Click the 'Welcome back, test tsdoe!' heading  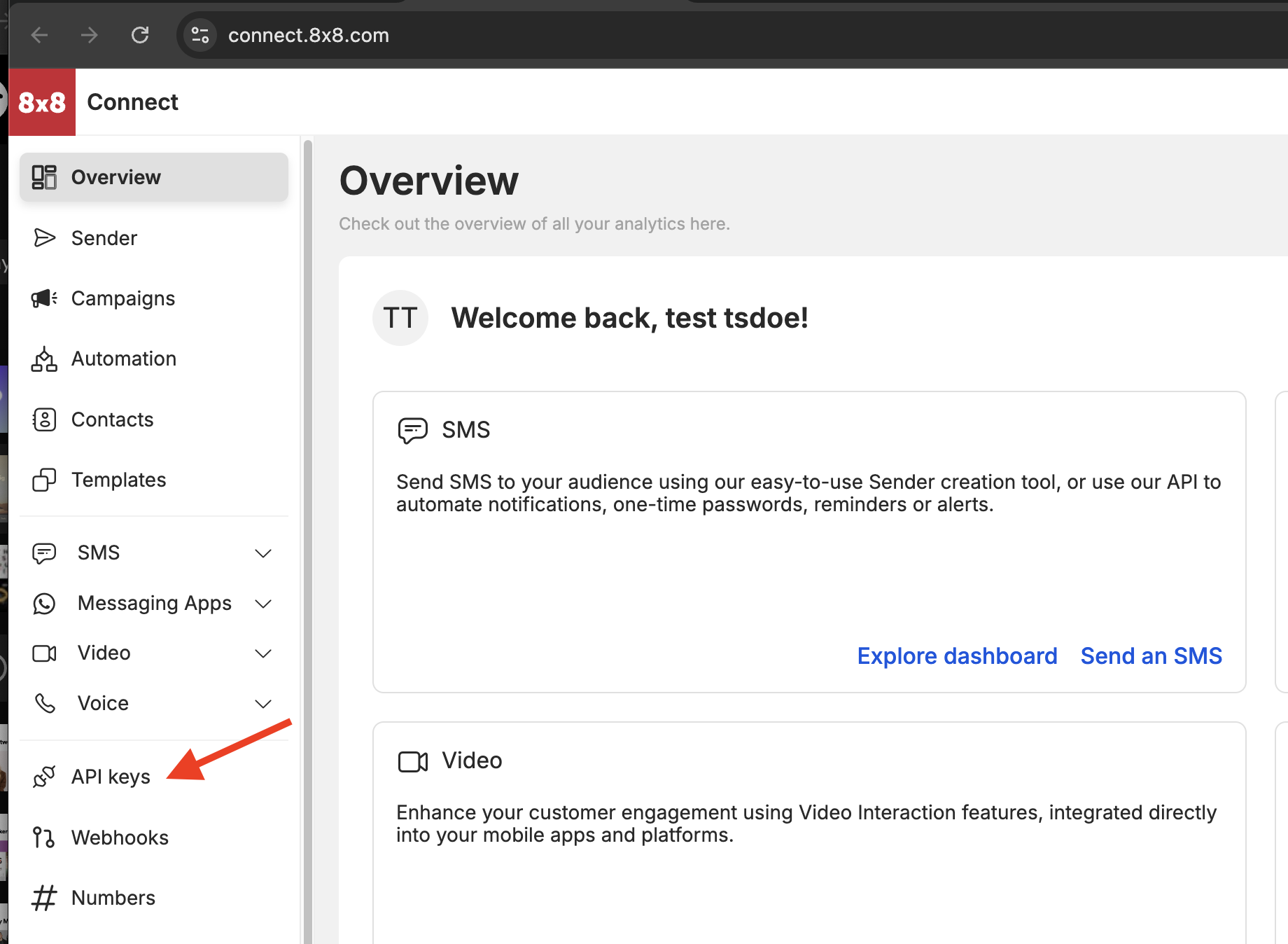tap(629, 318)
